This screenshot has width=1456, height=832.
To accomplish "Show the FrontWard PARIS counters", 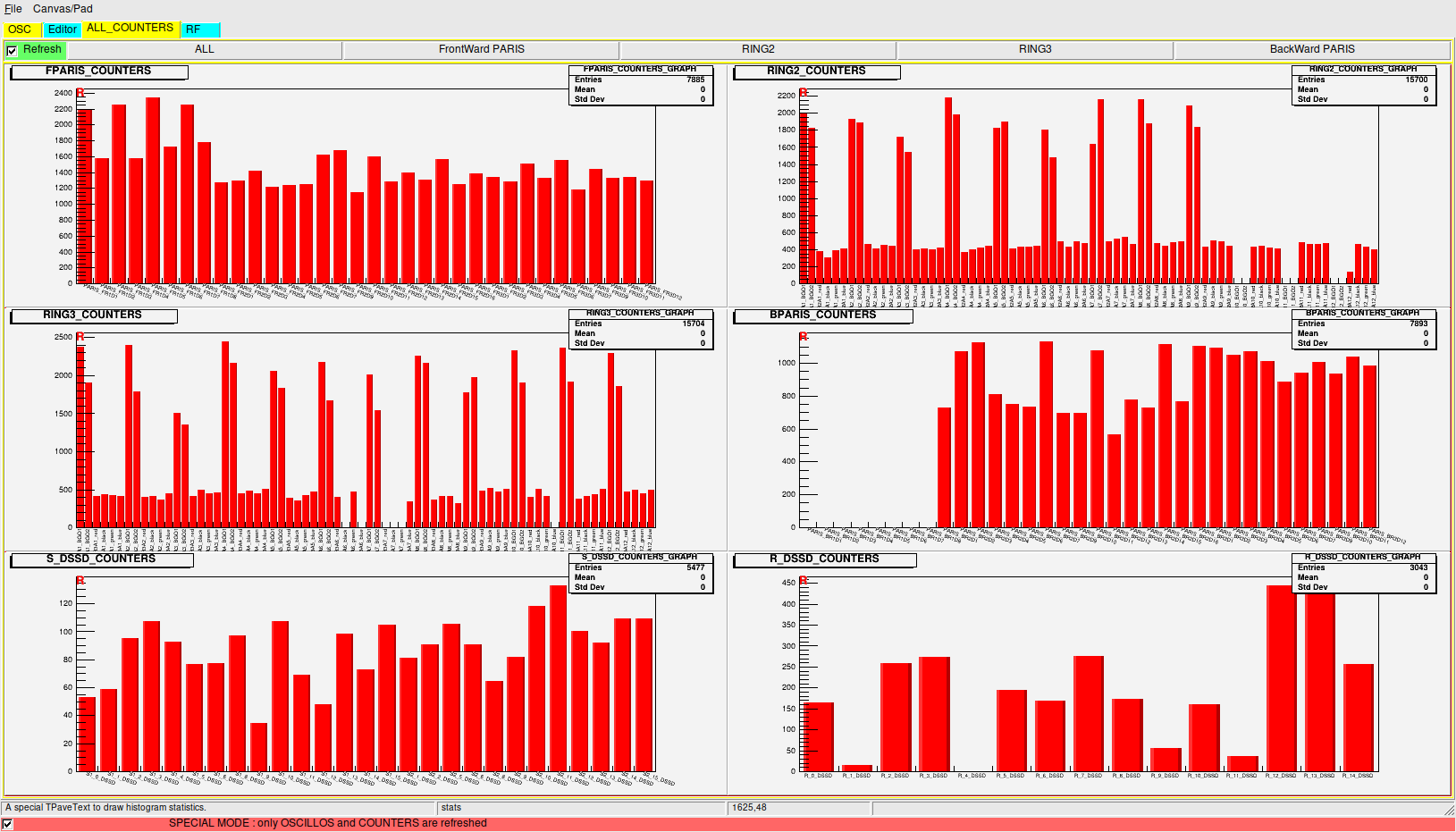I will 481,50.
